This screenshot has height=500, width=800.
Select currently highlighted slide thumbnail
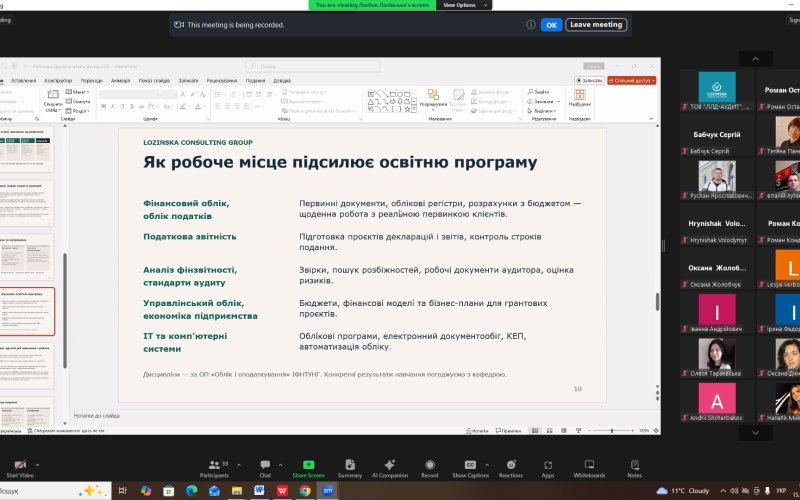pos(28,312)
